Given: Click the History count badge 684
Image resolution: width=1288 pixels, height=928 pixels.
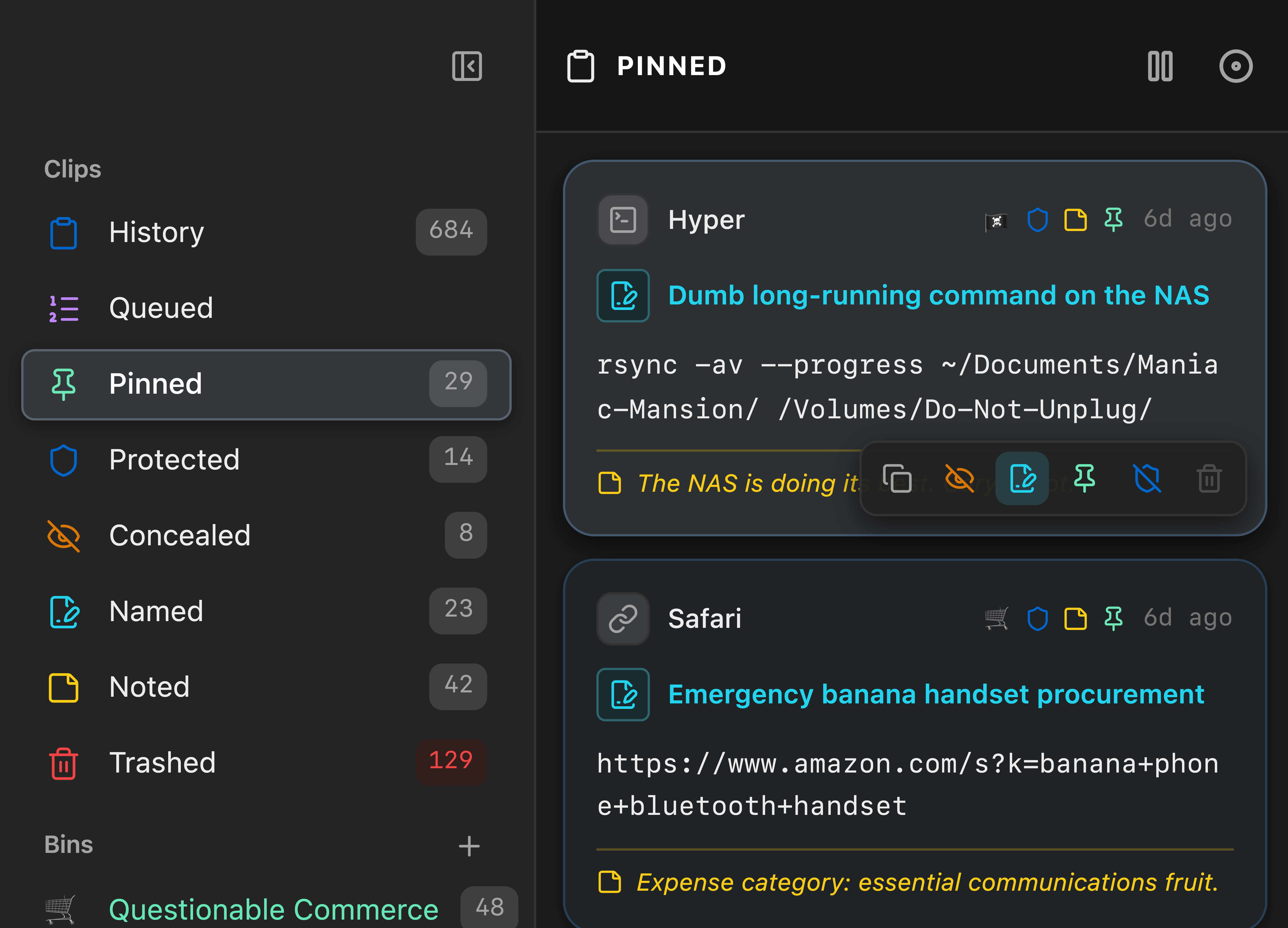Looking at the screenshot, I should (451, 232).
